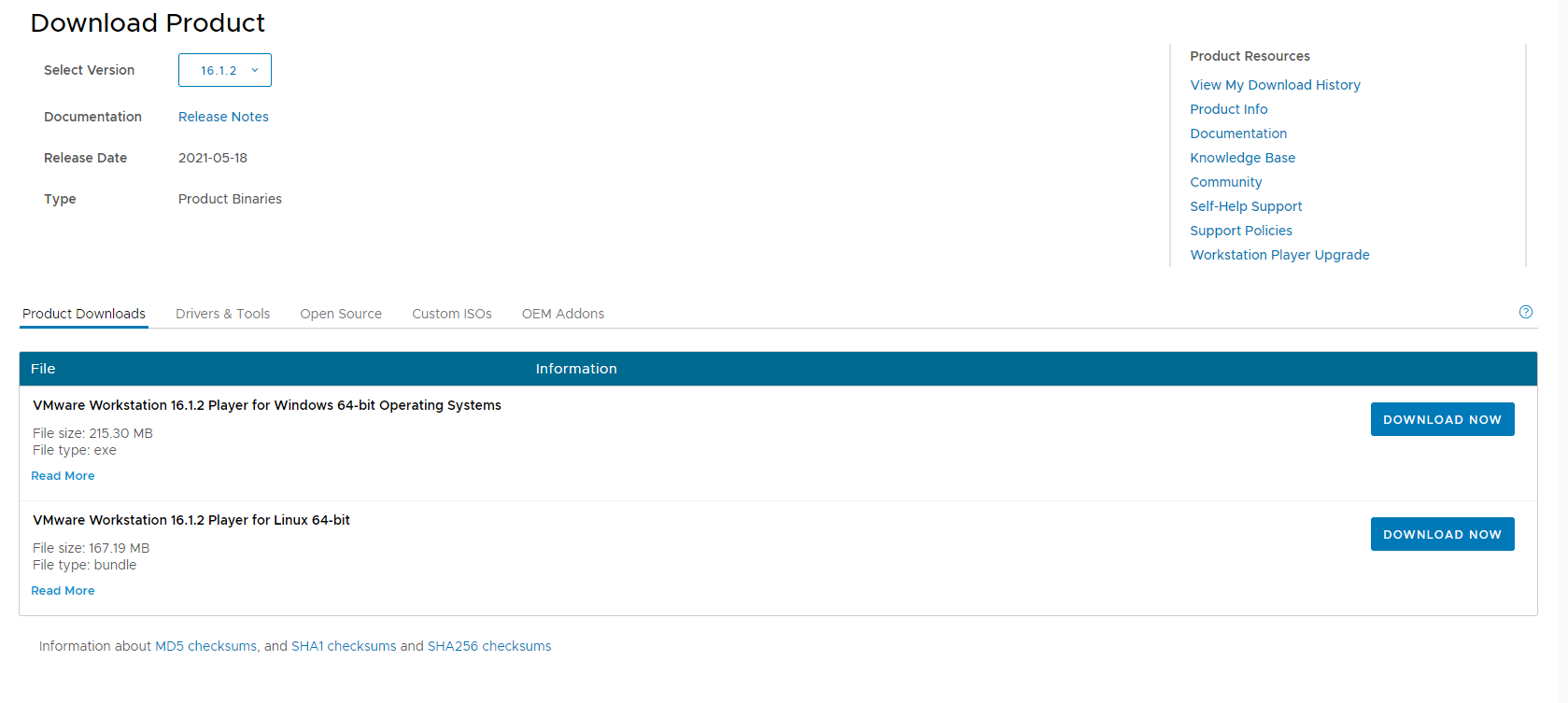
Task: Open the MD5 checksums information link
Action: point(205,646)
